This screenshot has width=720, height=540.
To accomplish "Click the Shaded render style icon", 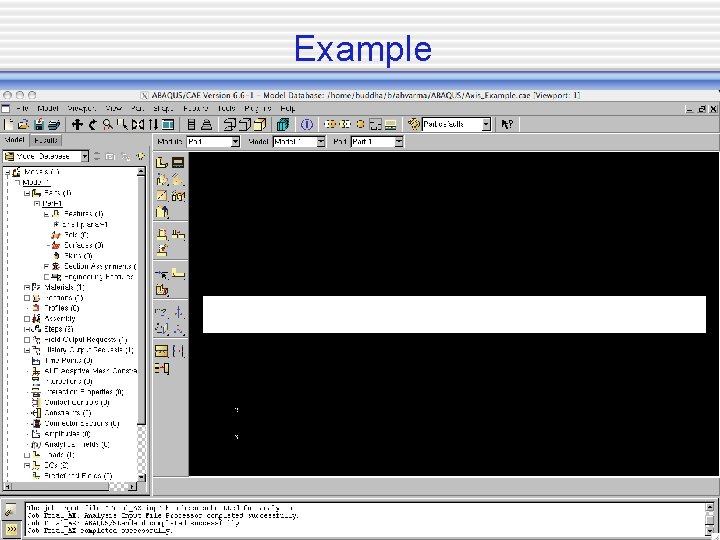I will pyautogui.click(x=260, y=124).
